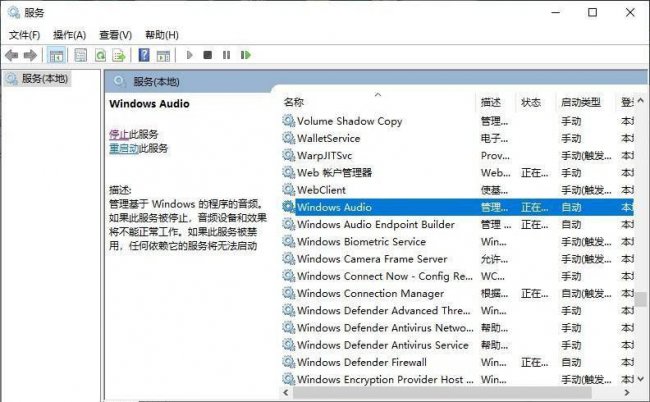
Task: Click the gear icon beside WebClient
Action: (x=289, y=190)
